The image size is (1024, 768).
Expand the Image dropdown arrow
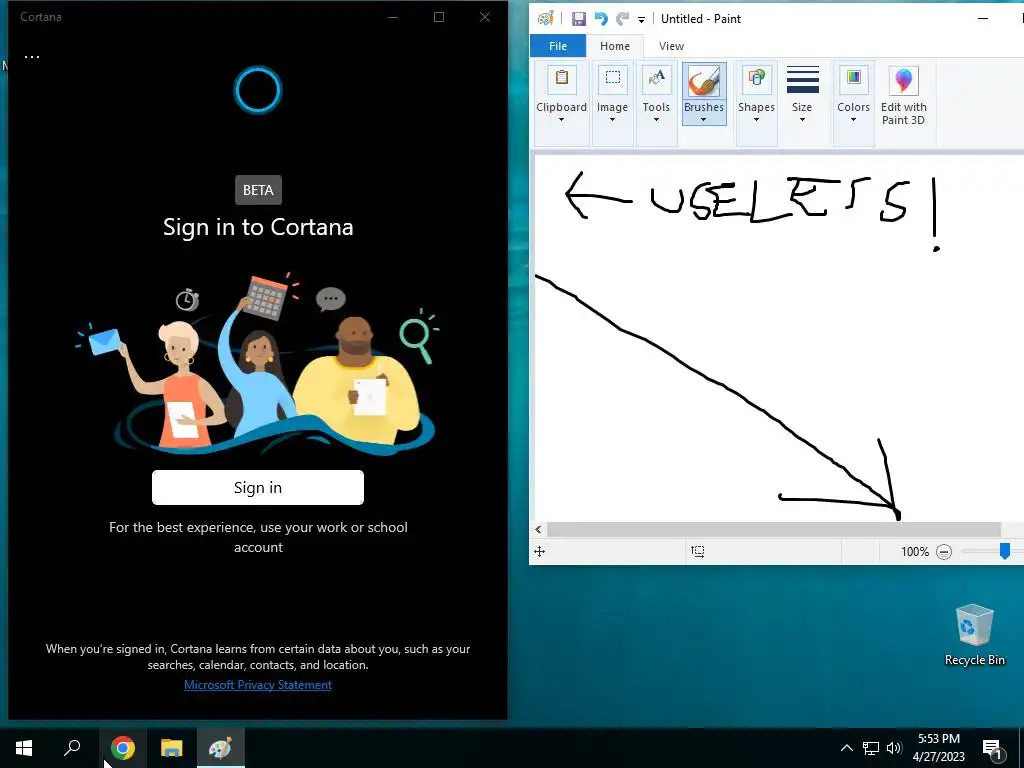[x=612, y=120]
